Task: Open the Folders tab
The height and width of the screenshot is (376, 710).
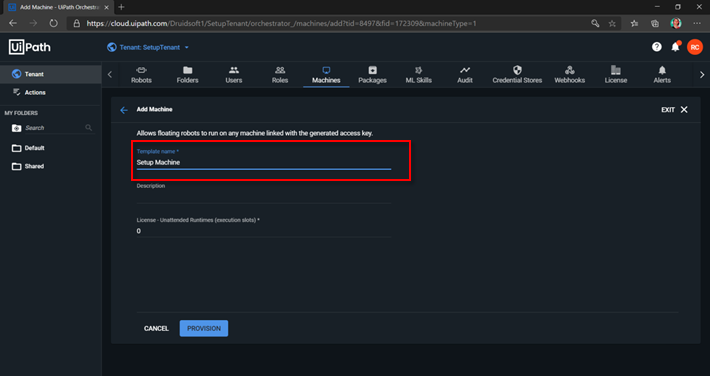Action: (187, 75)
